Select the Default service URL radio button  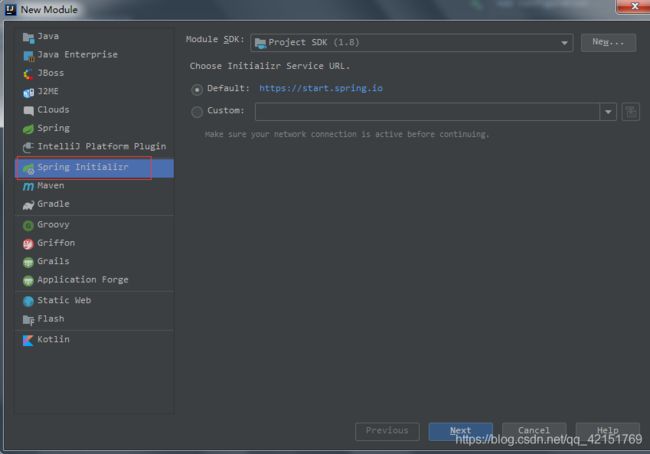point(197,89)
